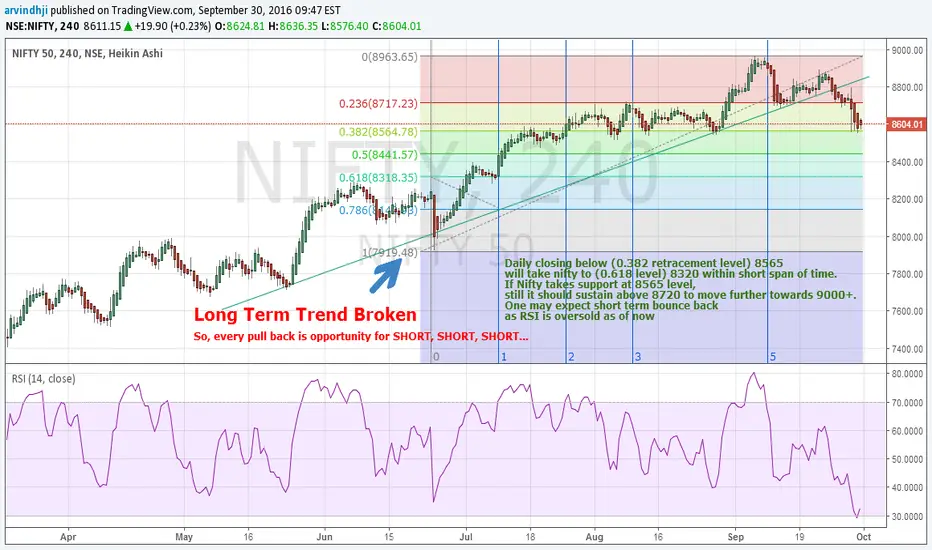Click 40.0000 on the RSI axis

point(906,488)
